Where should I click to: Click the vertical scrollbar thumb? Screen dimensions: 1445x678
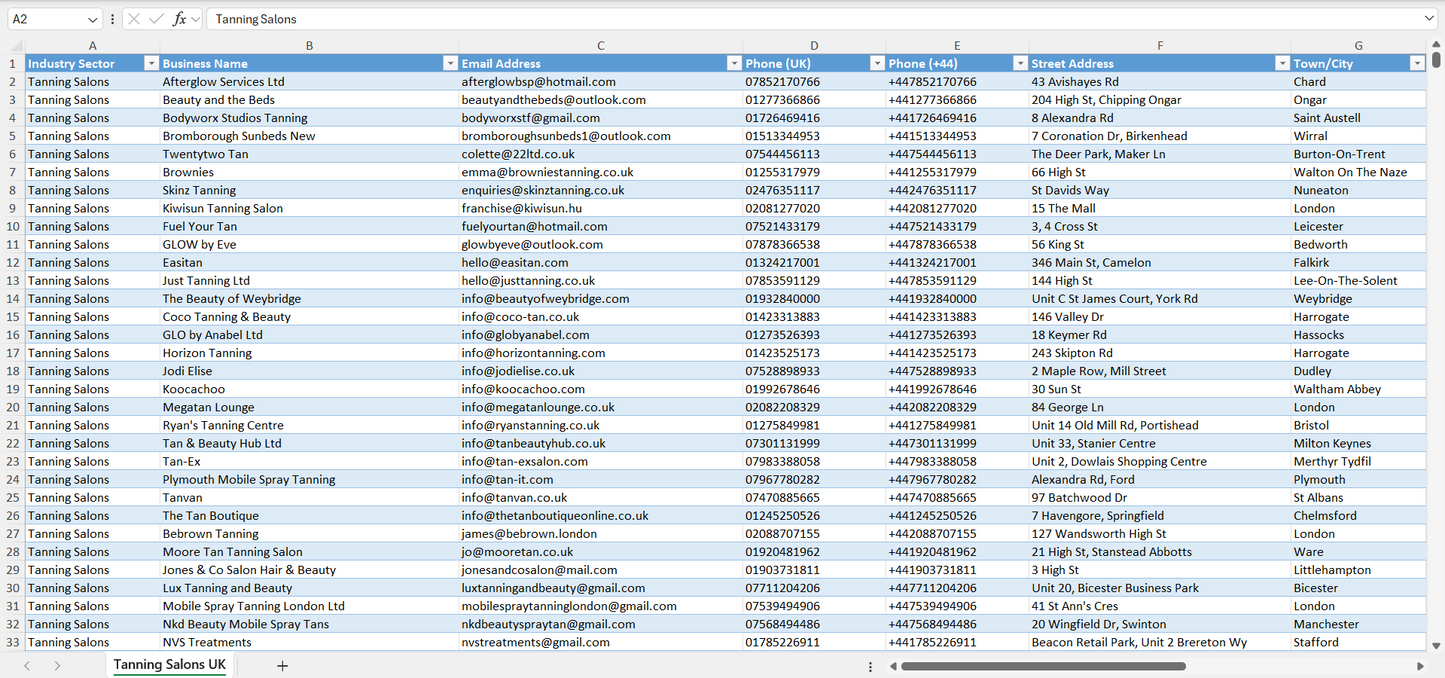point(1437,60)
